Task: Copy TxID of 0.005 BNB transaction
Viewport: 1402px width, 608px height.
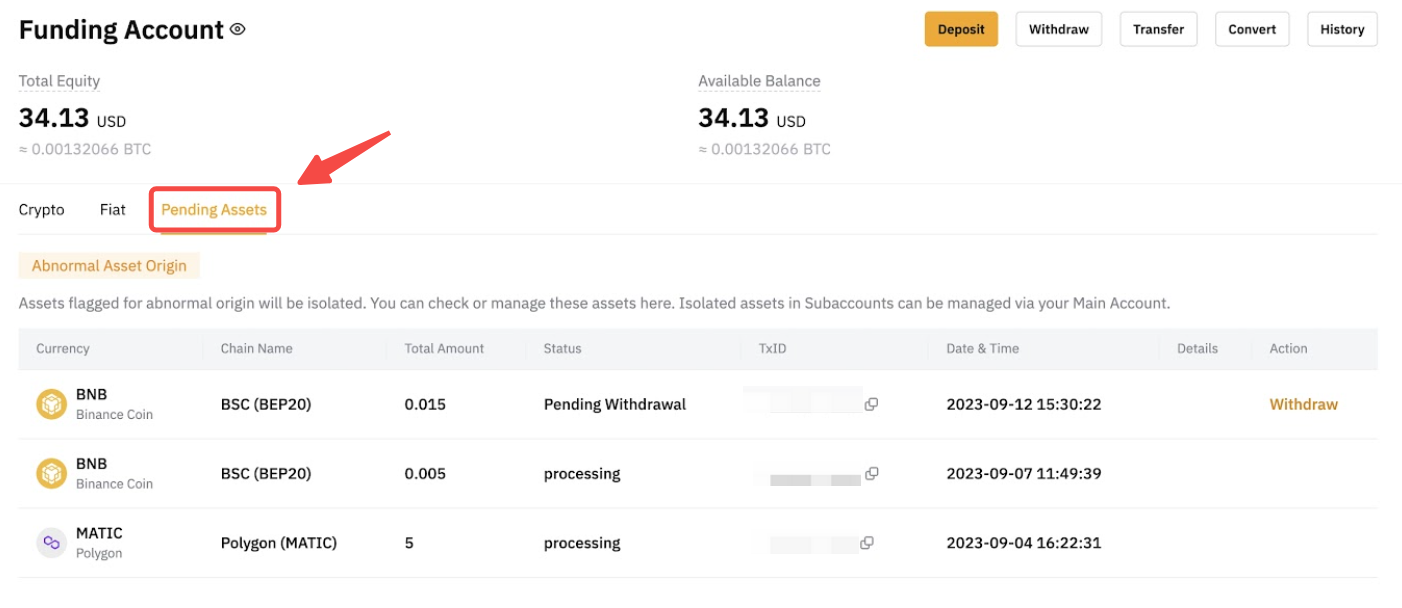Action: [871, 473]
